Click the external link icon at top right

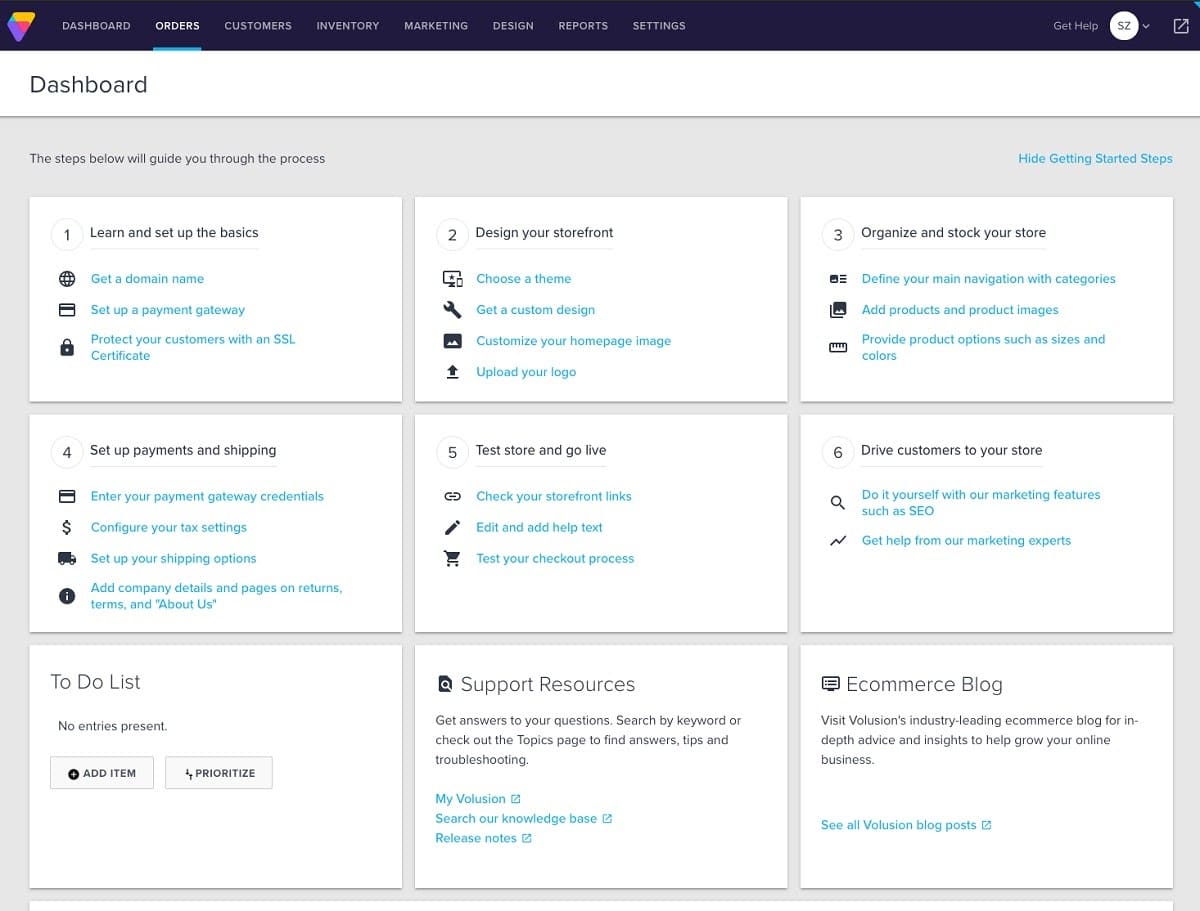(1180, 25)
